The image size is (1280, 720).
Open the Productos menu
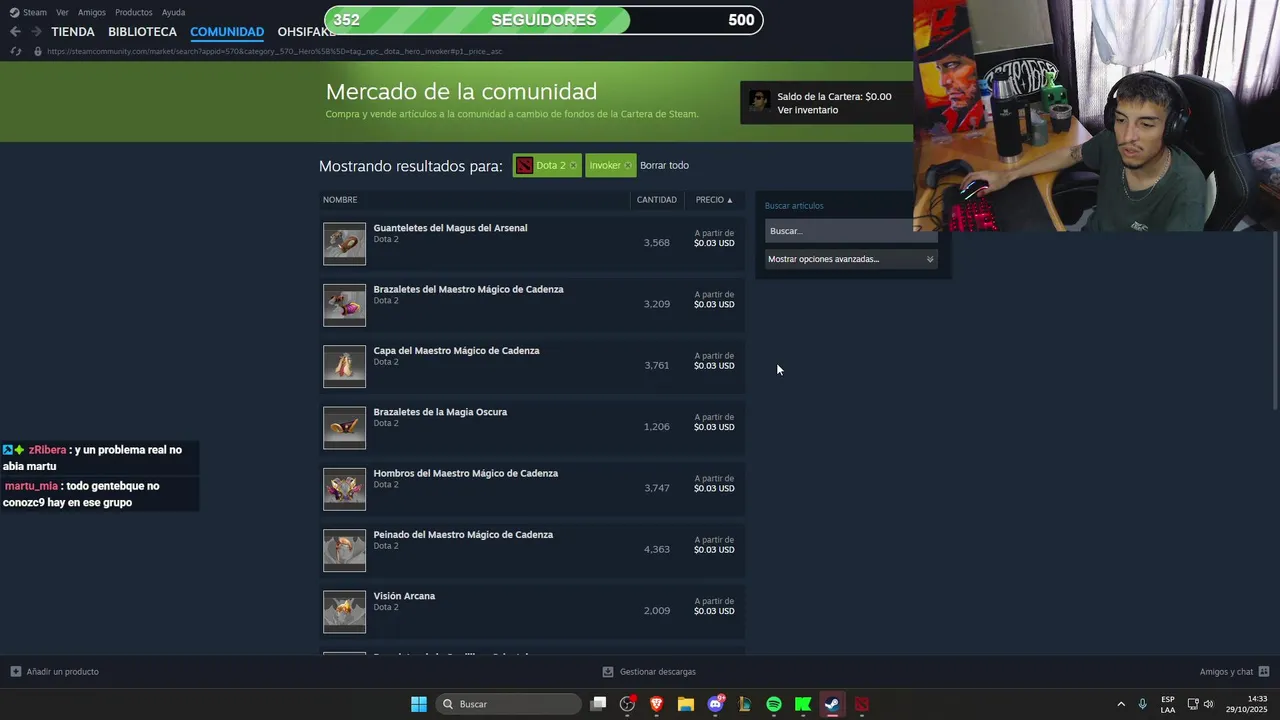(x=133, y=12)
